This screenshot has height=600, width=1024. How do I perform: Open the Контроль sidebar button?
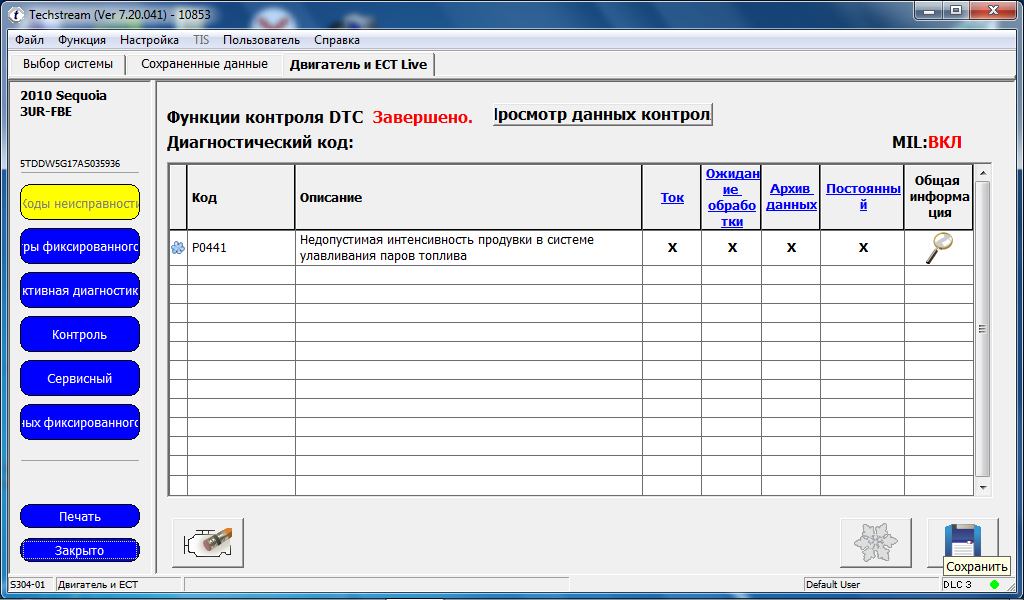coord(80,335)
